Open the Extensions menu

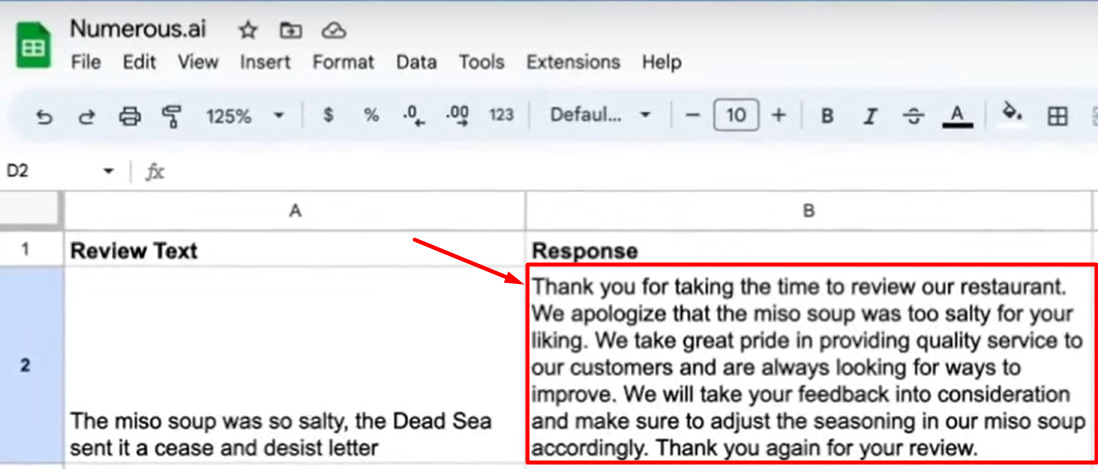[573, 62]
